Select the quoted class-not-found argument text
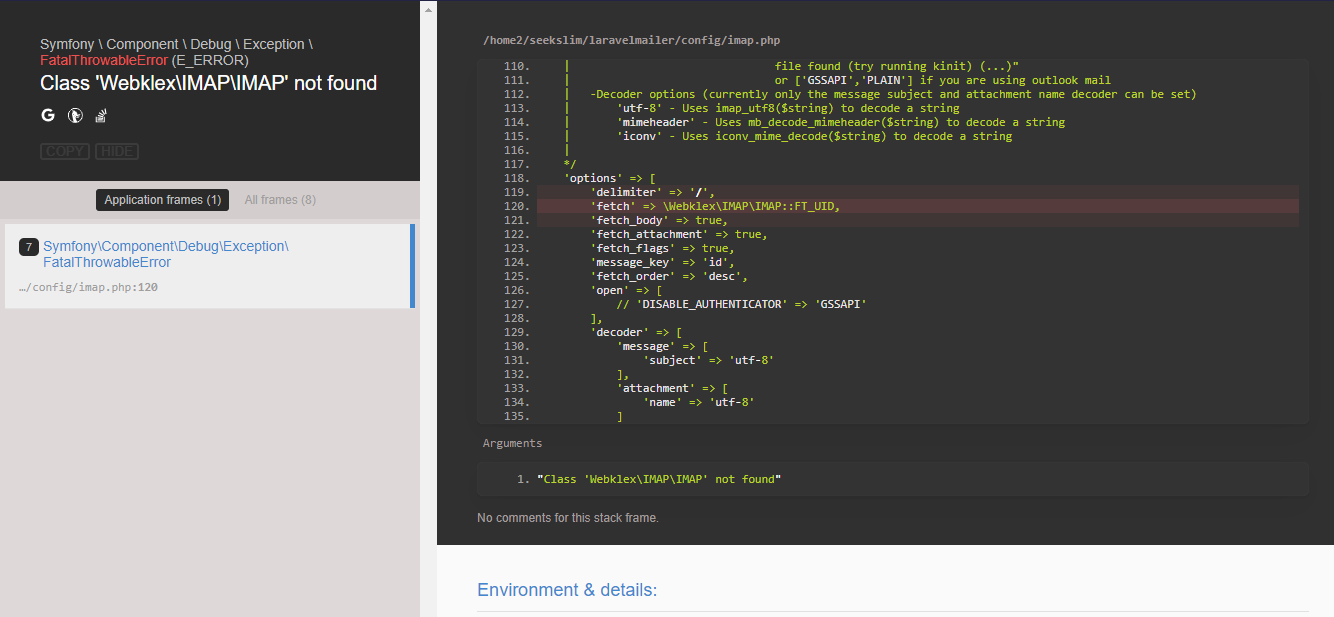 [660, 478]
